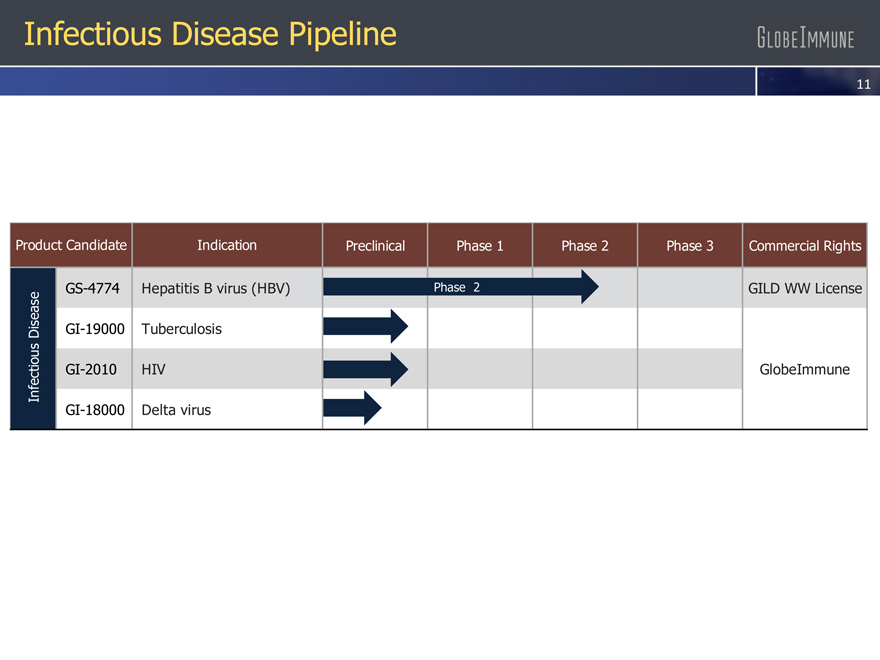The width and height of the screenshot is (880, 660).
Task: Select the GI-2010 product candidate cell
Action: click(x=91, y=369)
